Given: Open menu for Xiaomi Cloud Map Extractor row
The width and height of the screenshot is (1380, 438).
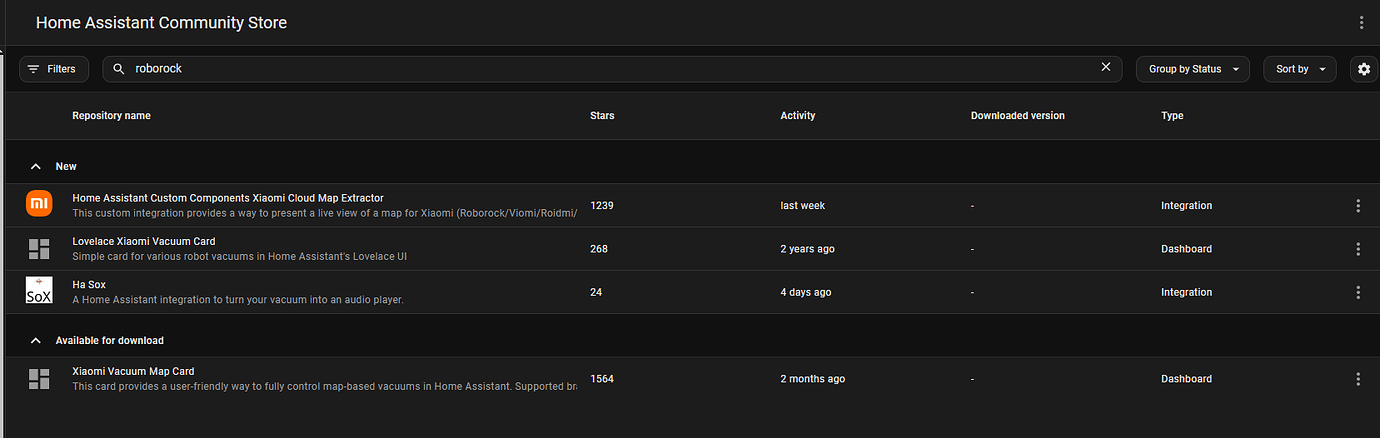Looking at the screenshot, I should [1358, 206].
